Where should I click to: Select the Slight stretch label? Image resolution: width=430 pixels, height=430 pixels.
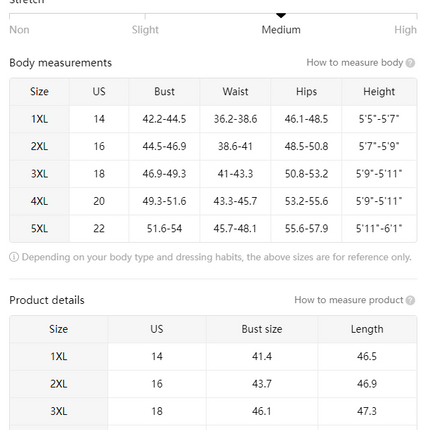(x=145, y=30)
